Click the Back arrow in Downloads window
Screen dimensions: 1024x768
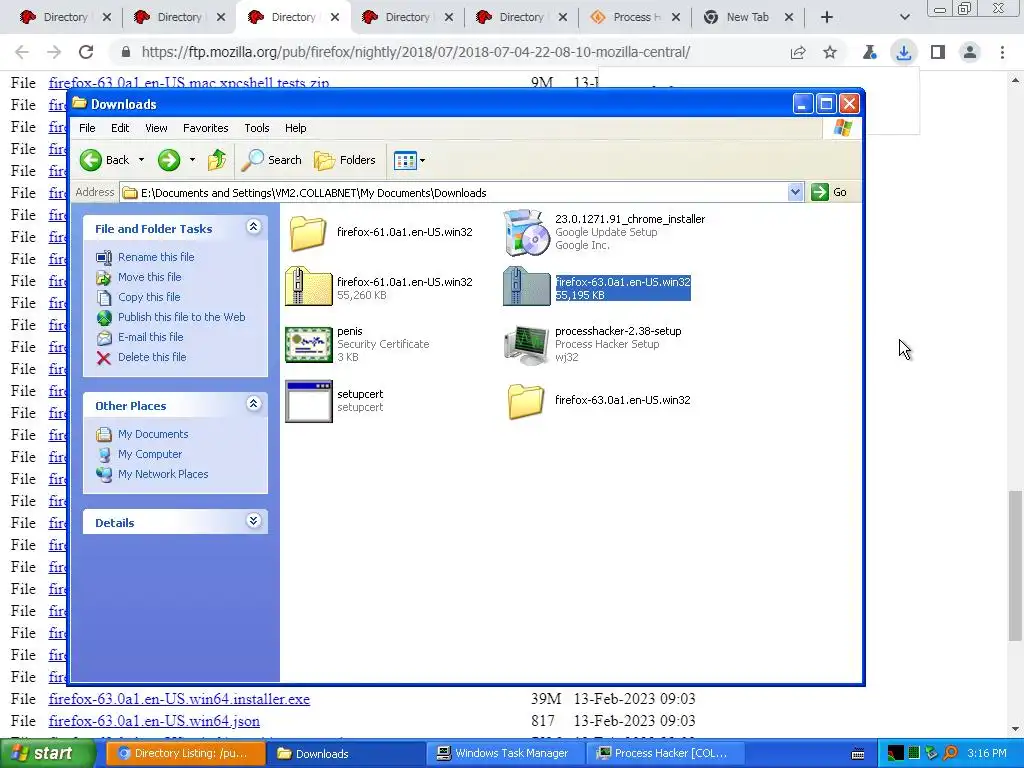click(91, 160)
